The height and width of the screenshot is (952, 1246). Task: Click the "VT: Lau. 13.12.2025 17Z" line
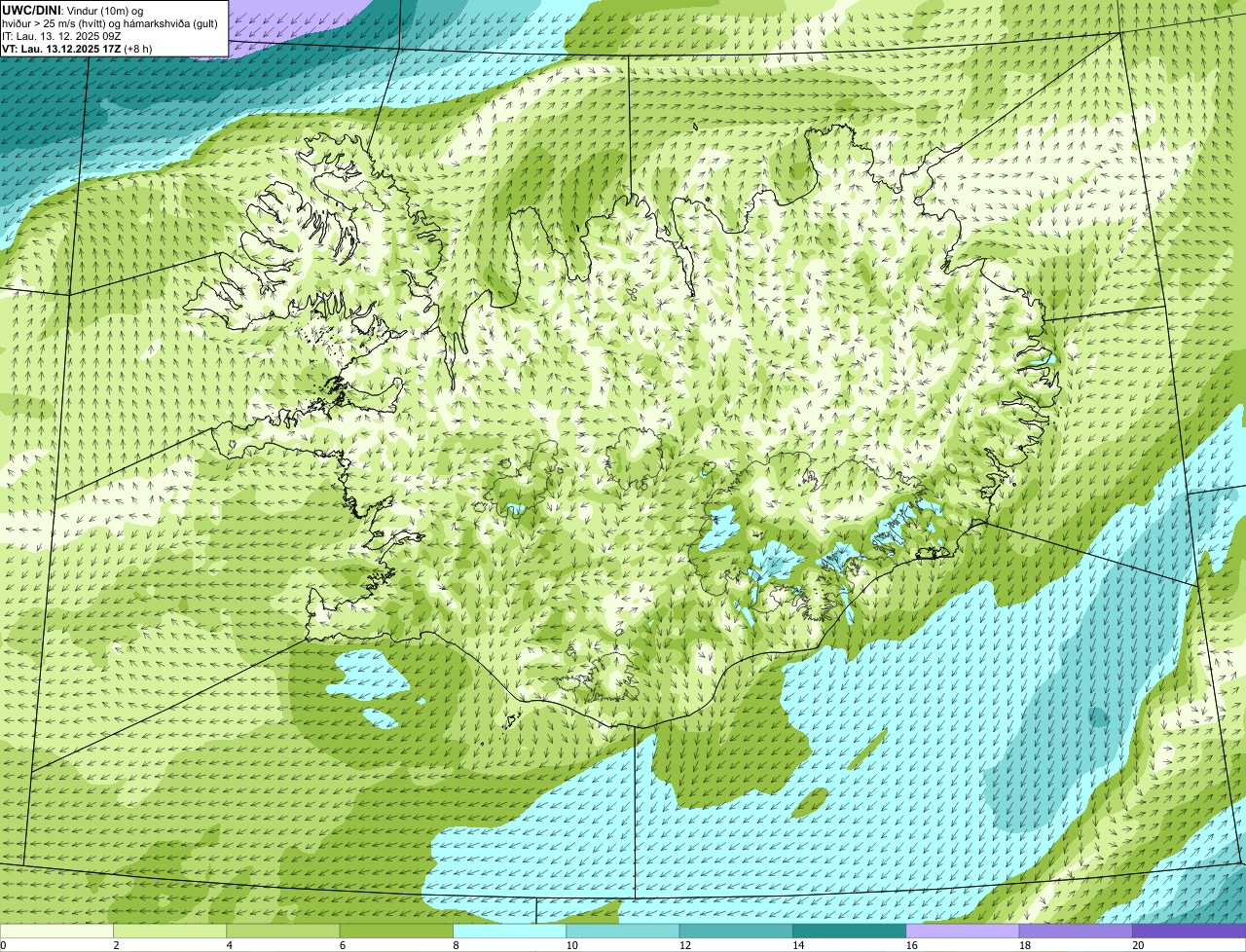coord(61,48)
